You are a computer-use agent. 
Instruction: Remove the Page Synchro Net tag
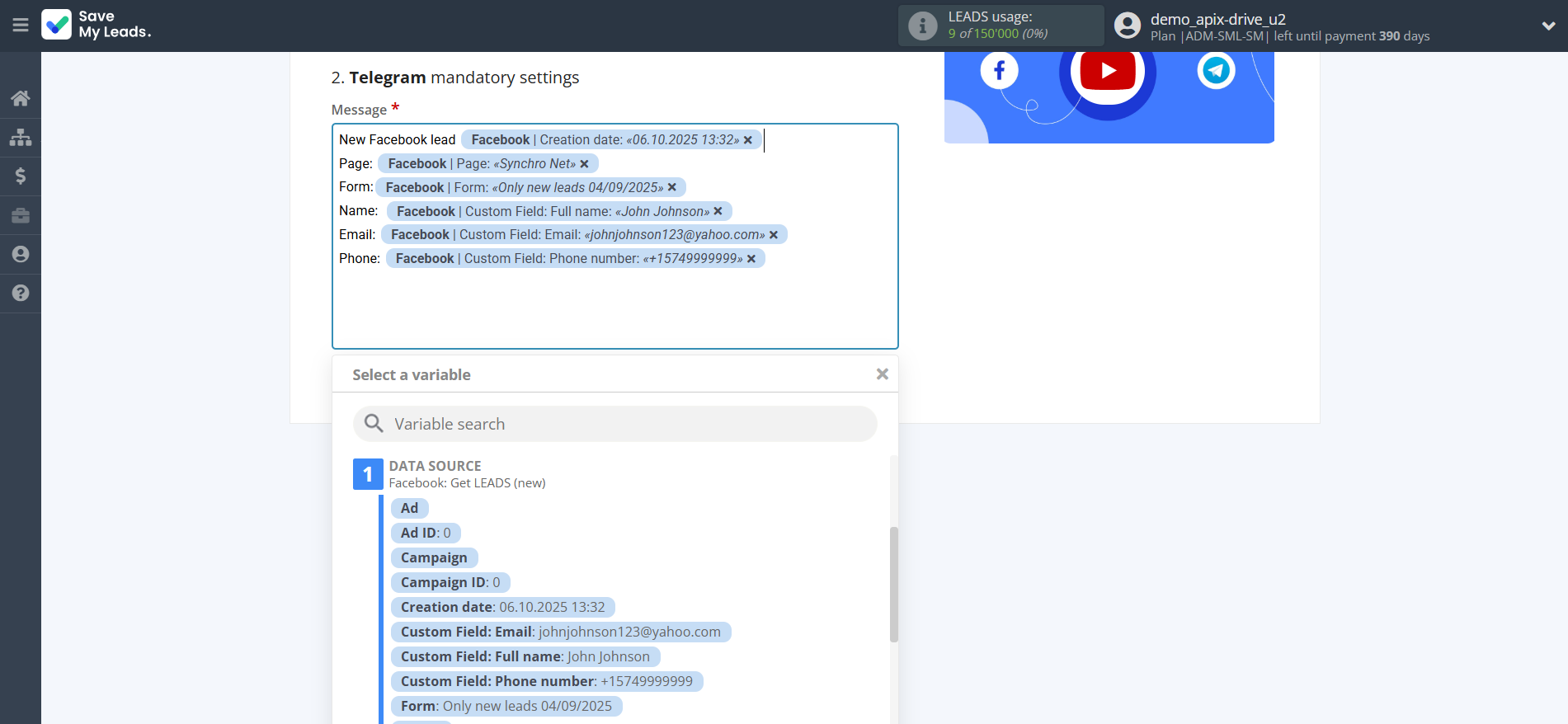(x=584, y=164)
